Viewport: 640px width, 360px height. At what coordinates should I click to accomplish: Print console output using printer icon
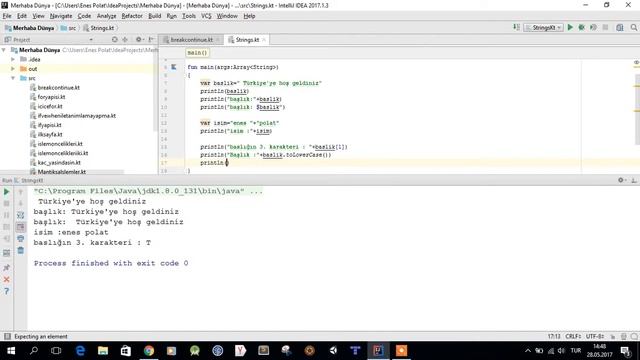[20, 239]
